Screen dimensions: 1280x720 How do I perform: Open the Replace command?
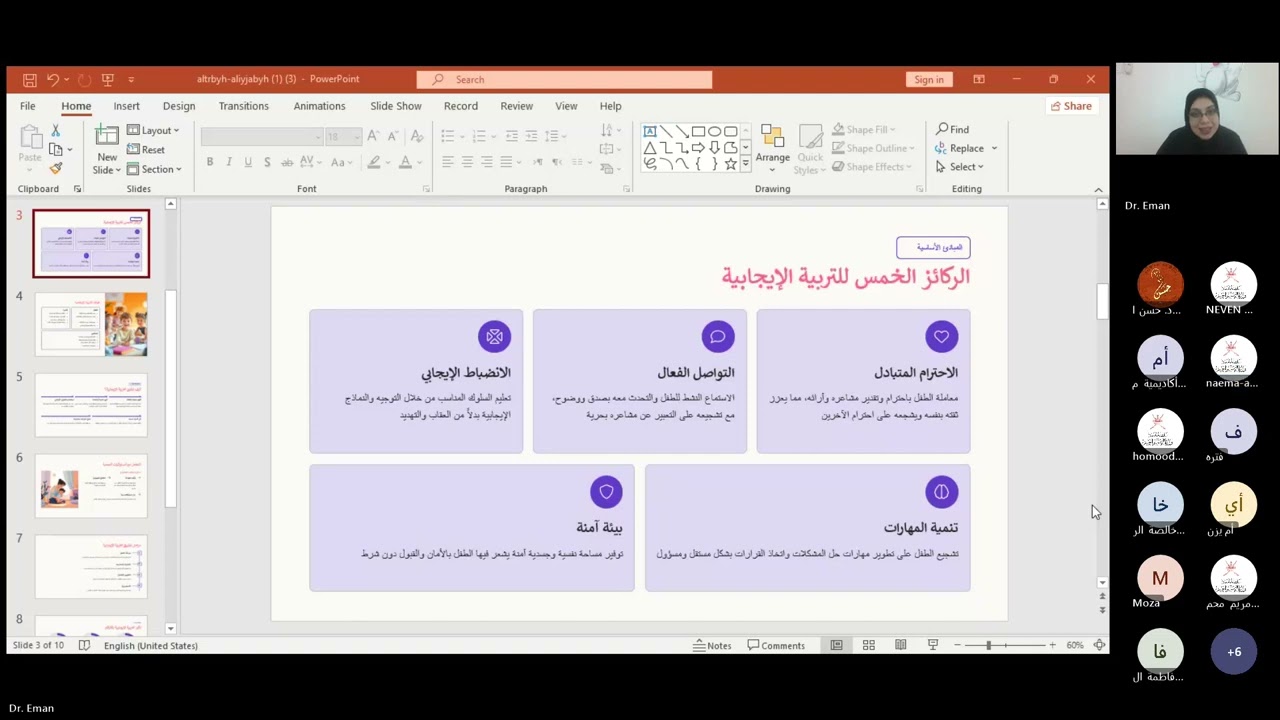coord(960,148)
